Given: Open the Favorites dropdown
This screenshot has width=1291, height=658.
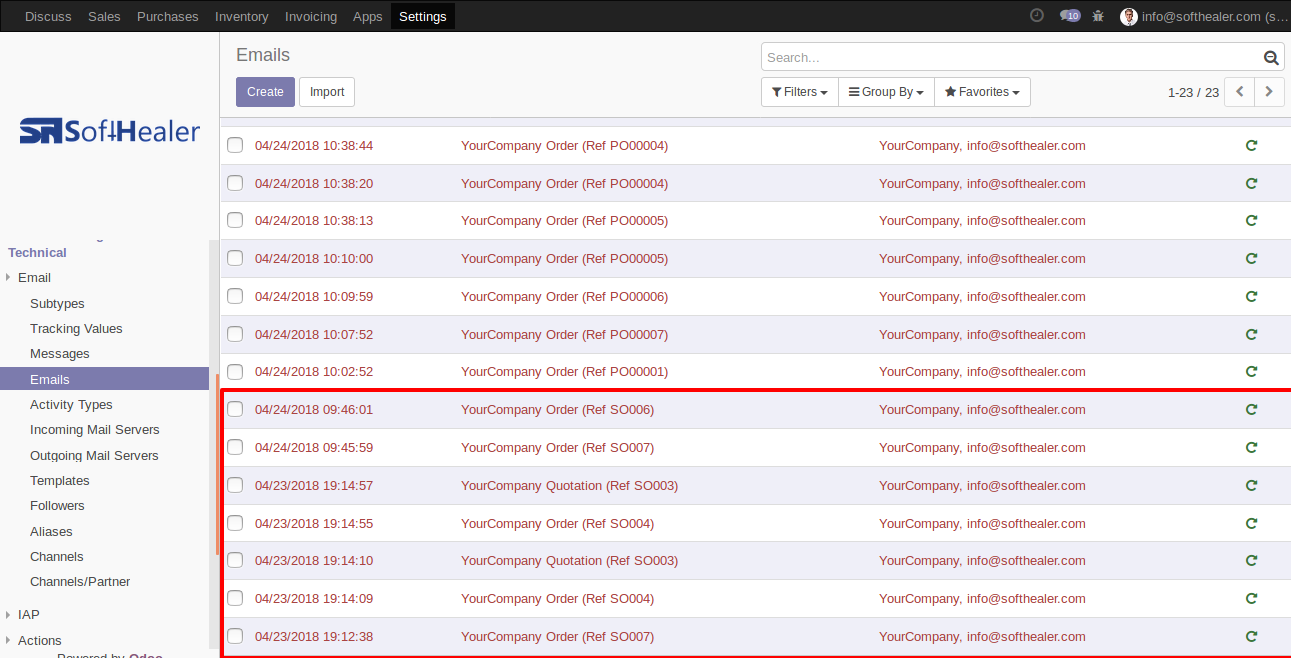Looking at the screenshot, I should (x=982, y=92).
